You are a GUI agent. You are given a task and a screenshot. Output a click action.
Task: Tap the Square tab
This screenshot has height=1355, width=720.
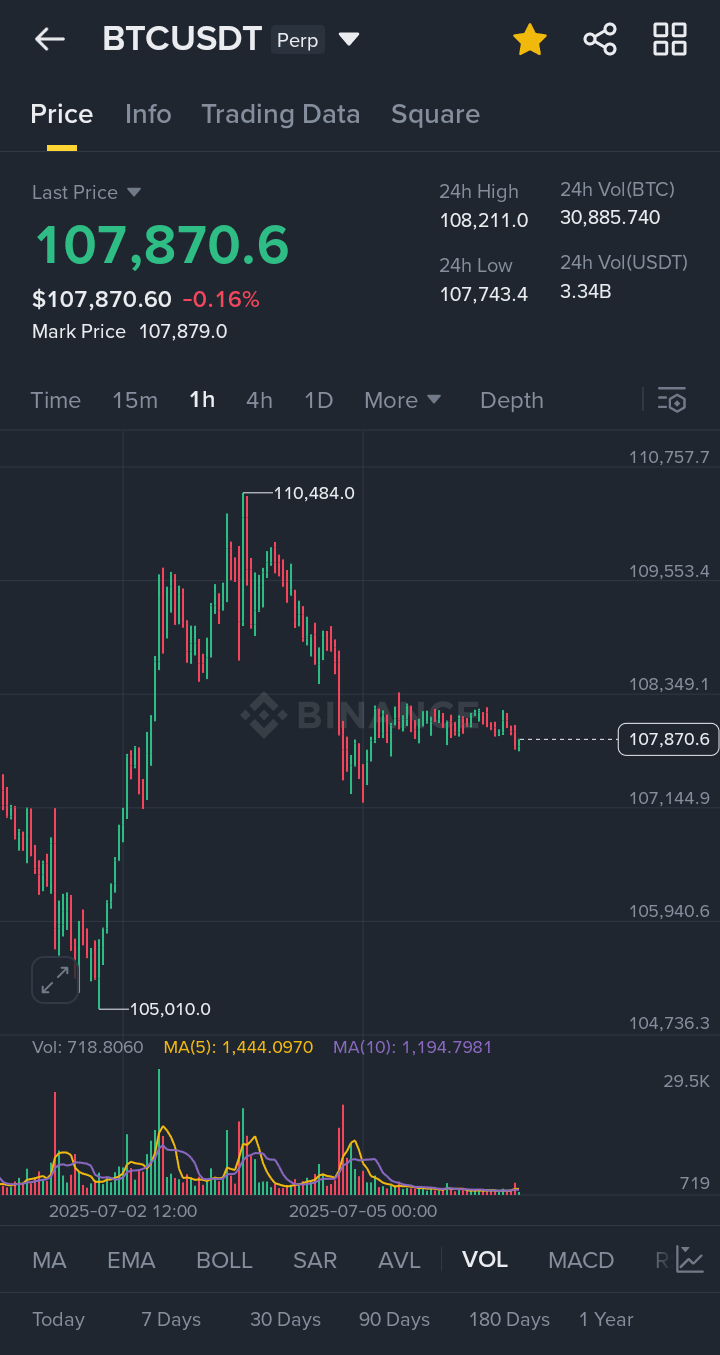[x=435, y=114]
